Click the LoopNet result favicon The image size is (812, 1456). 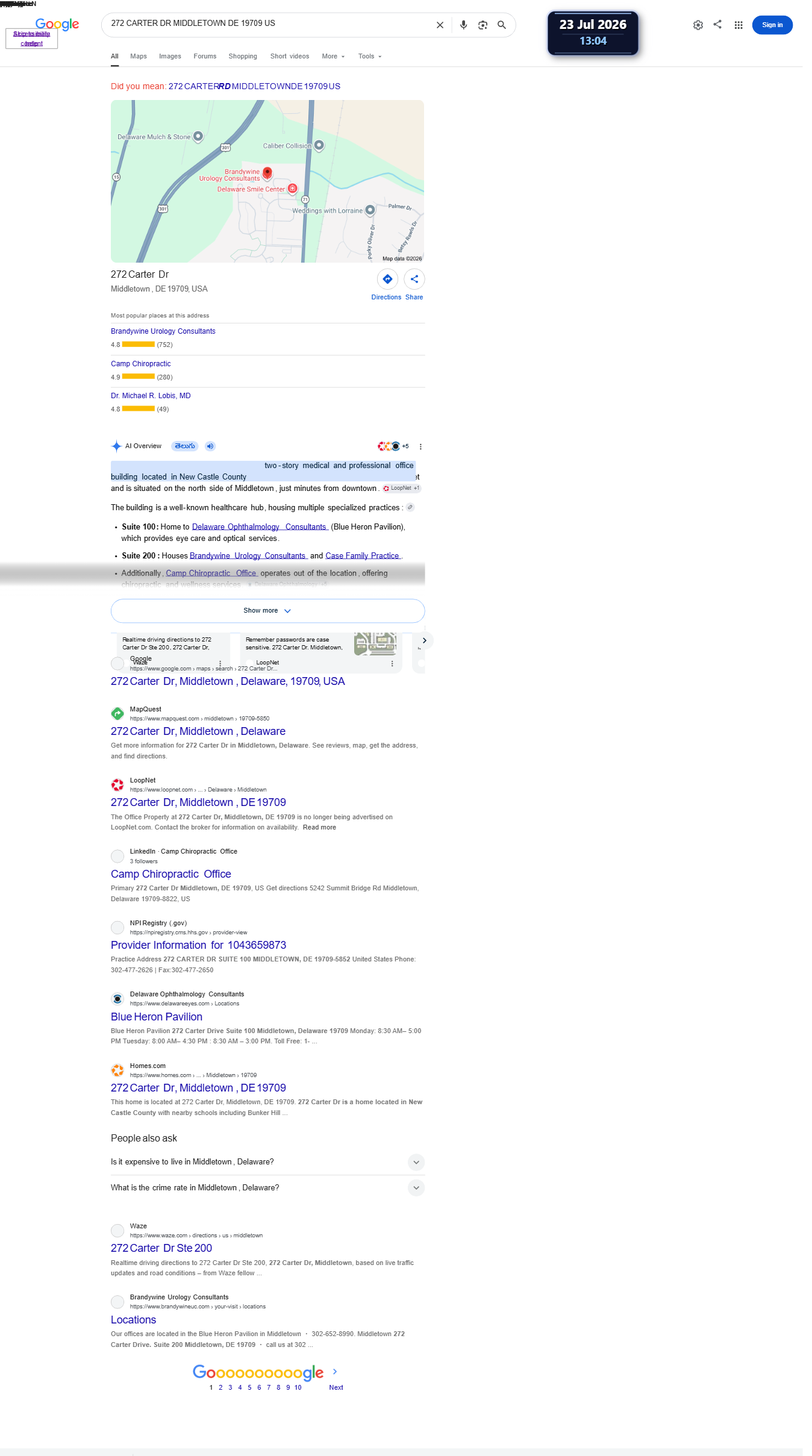click(117, 785)
